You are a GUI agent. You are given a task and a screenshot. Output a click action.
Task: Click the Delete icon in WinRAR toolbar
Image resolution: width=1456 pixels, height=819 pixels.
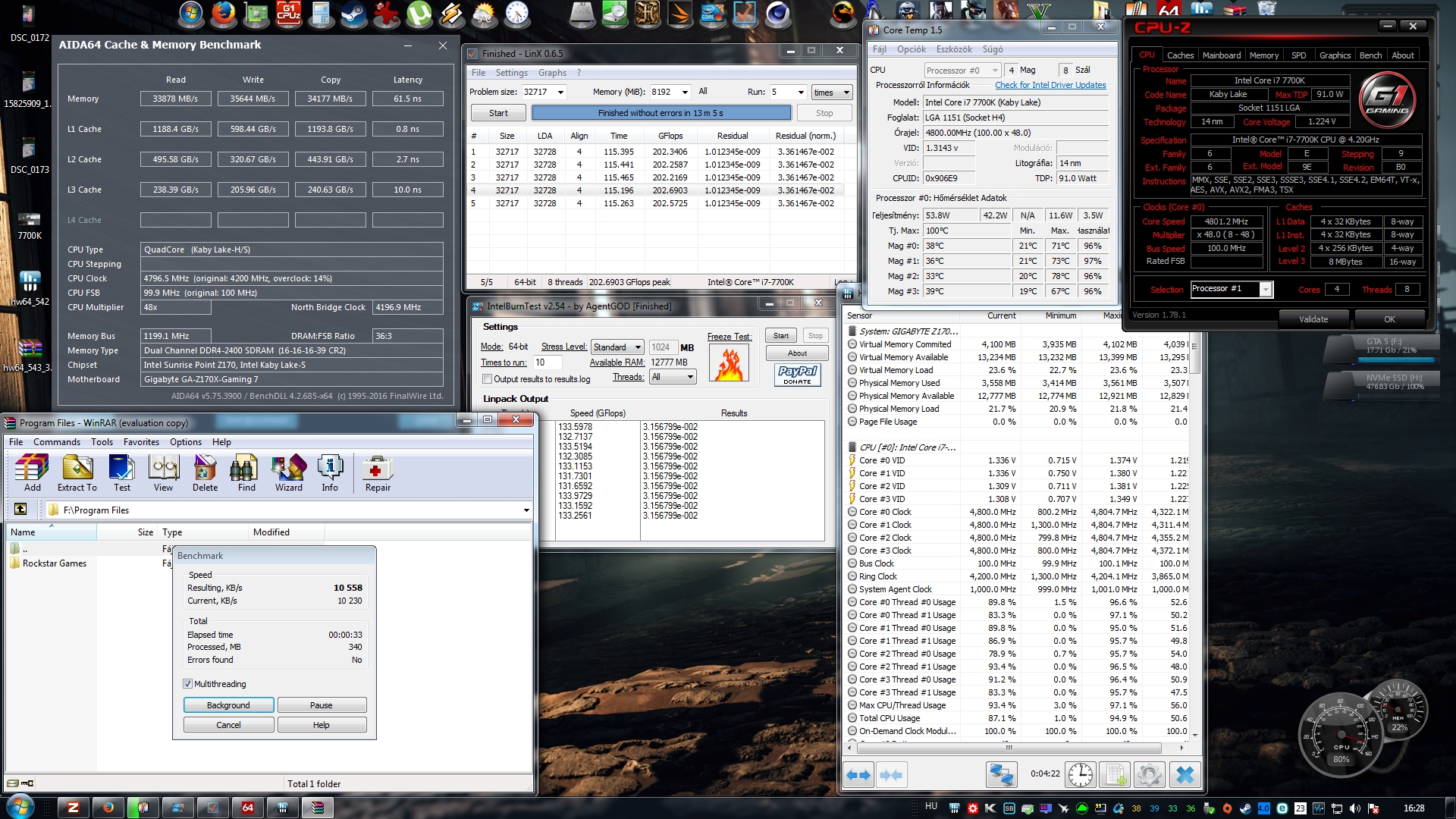(205, 472)
